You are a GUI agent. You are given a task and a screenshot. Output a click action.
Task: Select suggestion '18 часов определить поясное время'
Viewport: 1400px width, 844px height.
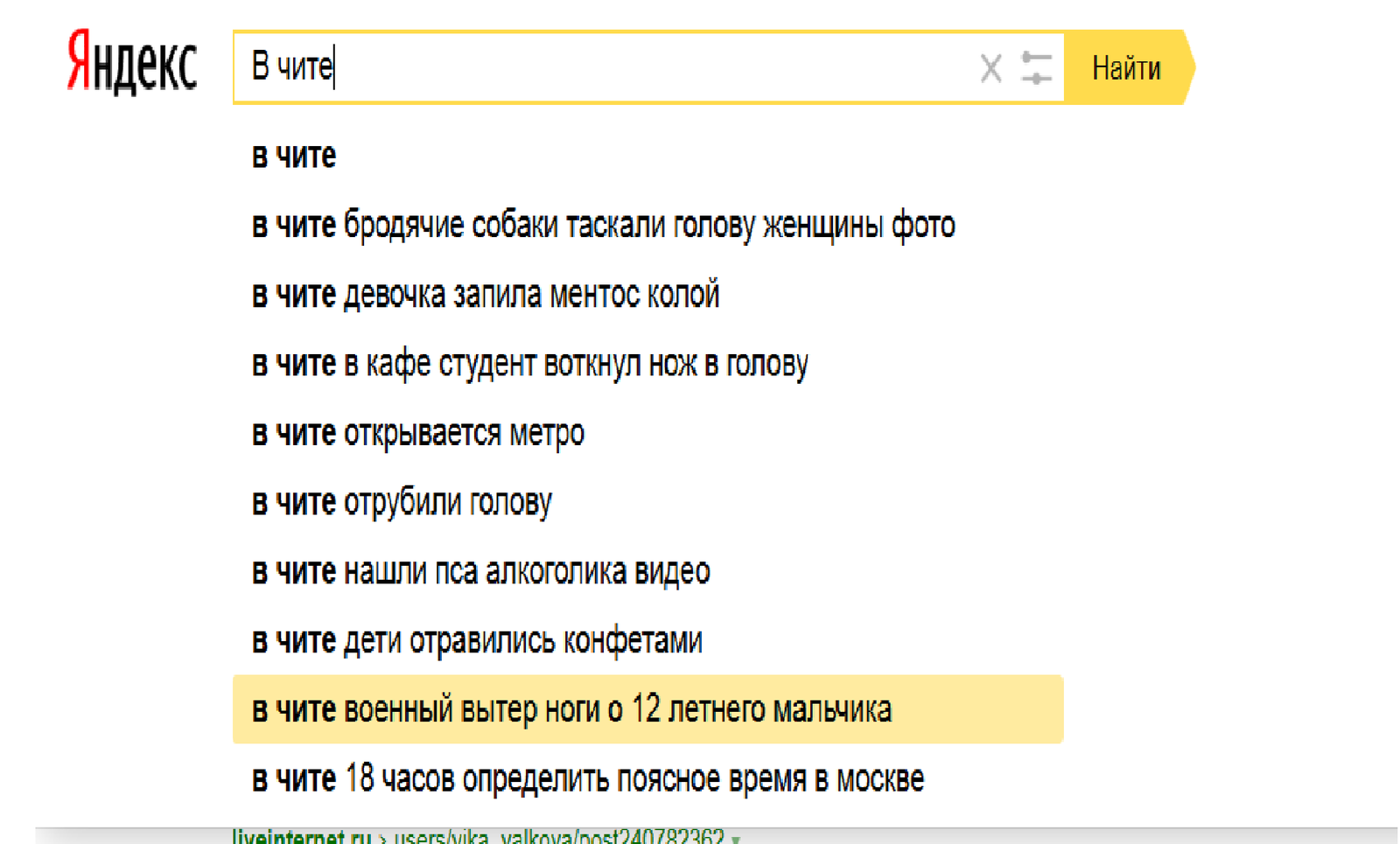[587, 778]
